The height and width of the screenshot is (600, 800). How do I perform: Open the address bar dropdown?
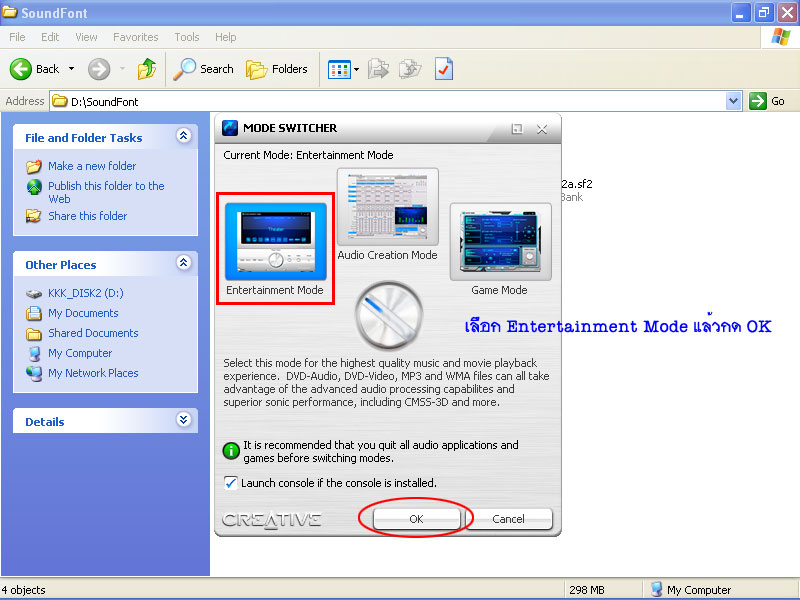734,101
